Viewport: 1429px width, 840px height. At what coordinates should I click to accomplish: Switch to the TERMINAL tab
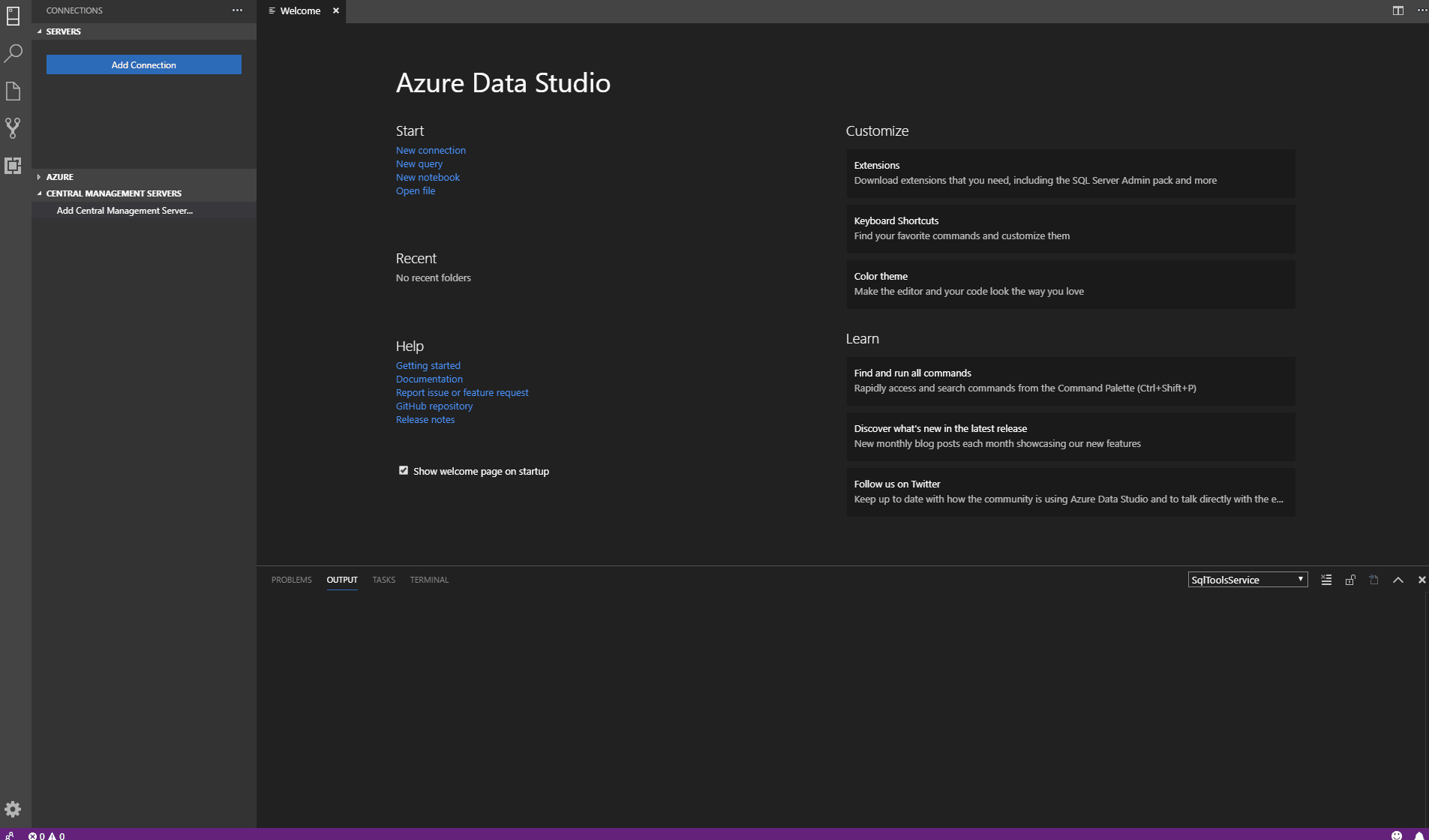pyautogui.click(x=428, y=579)
